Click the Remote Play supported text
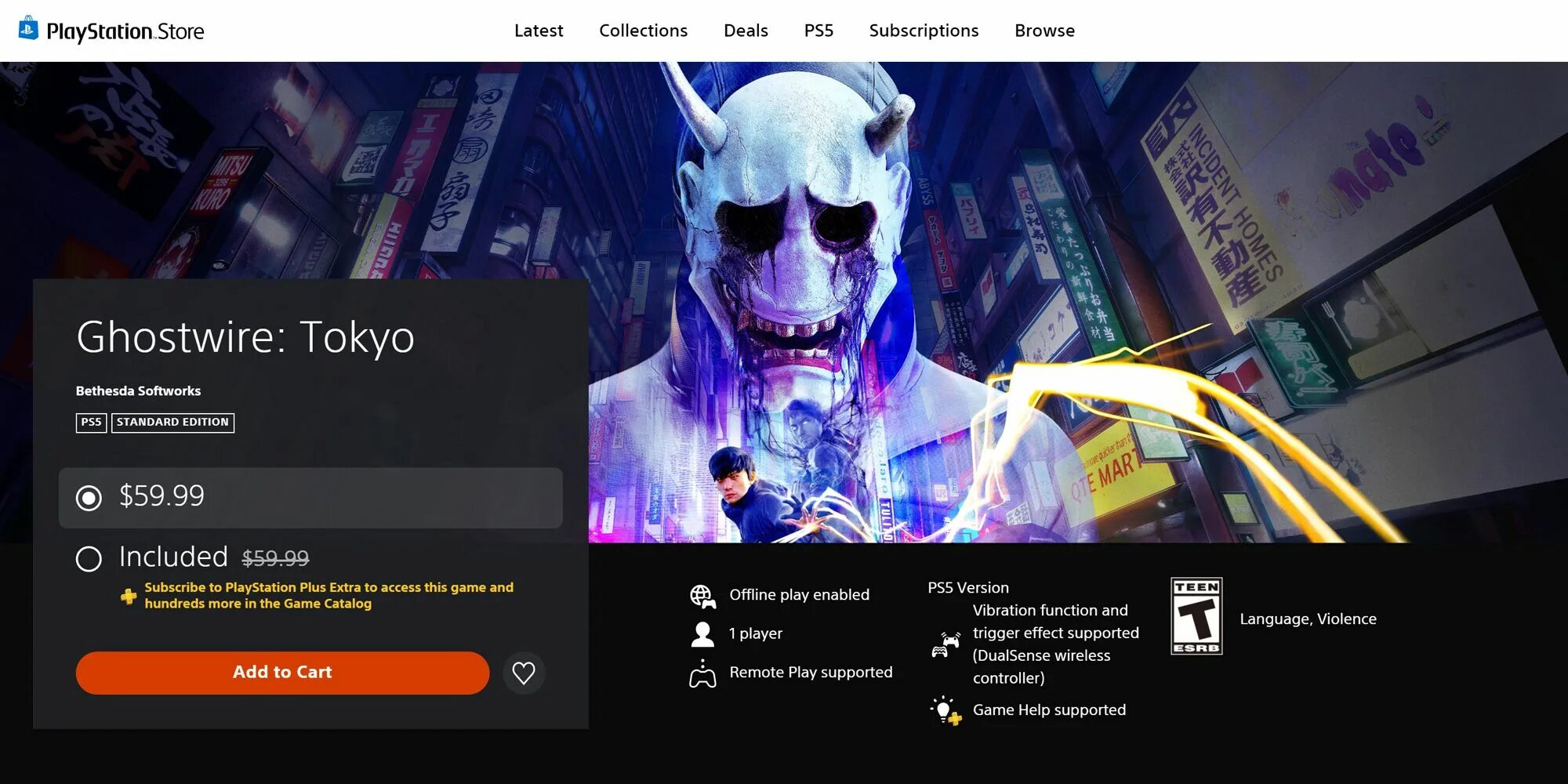The image size is (1568, 784). 811,672
